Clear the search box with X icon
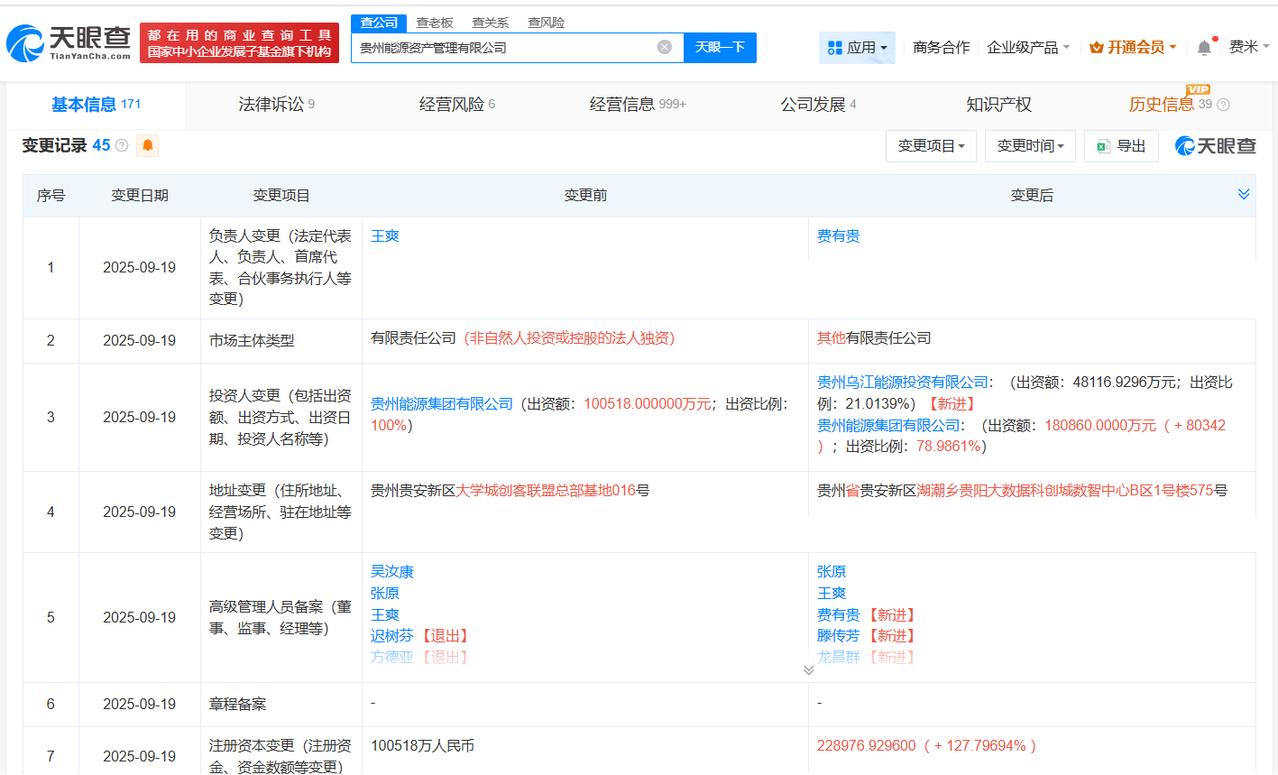1278x775 pixels. (664, 47)
